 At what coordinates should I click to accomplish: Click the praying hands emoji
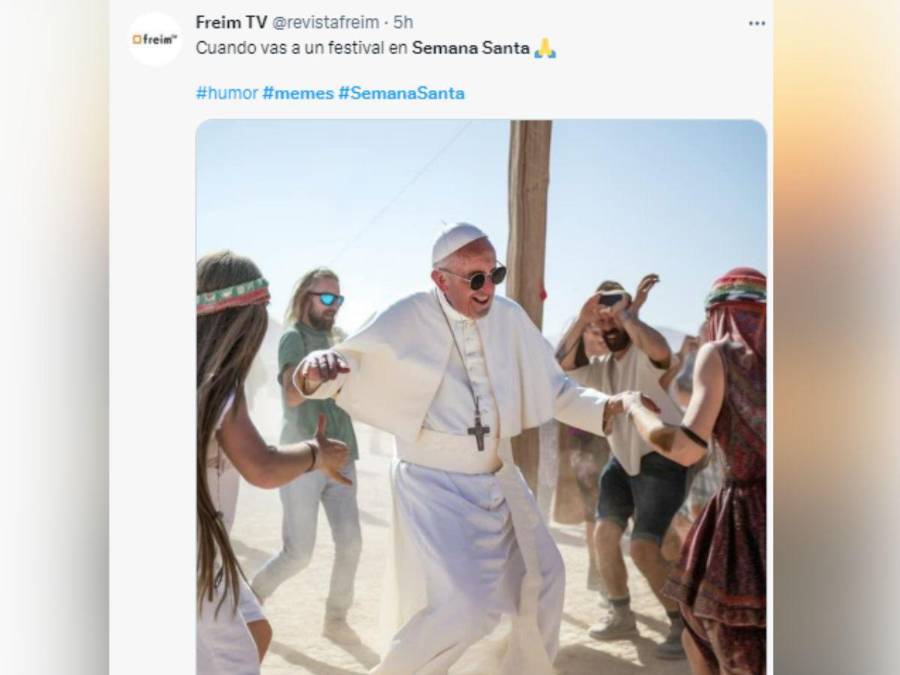pyautogui.click(x=545, y=48)
